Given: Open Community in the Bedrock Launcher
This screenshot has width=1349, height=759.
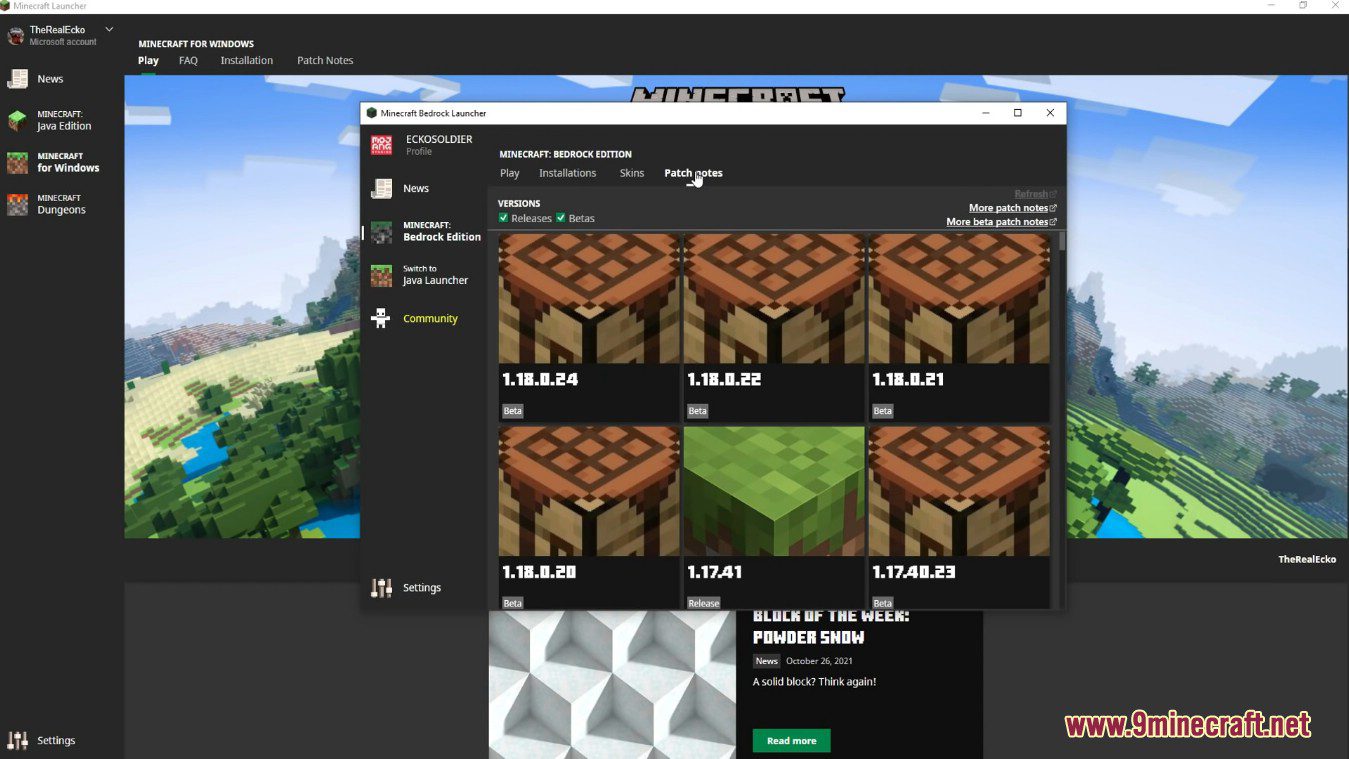Looking at the screenshot, I should [414, 318].
